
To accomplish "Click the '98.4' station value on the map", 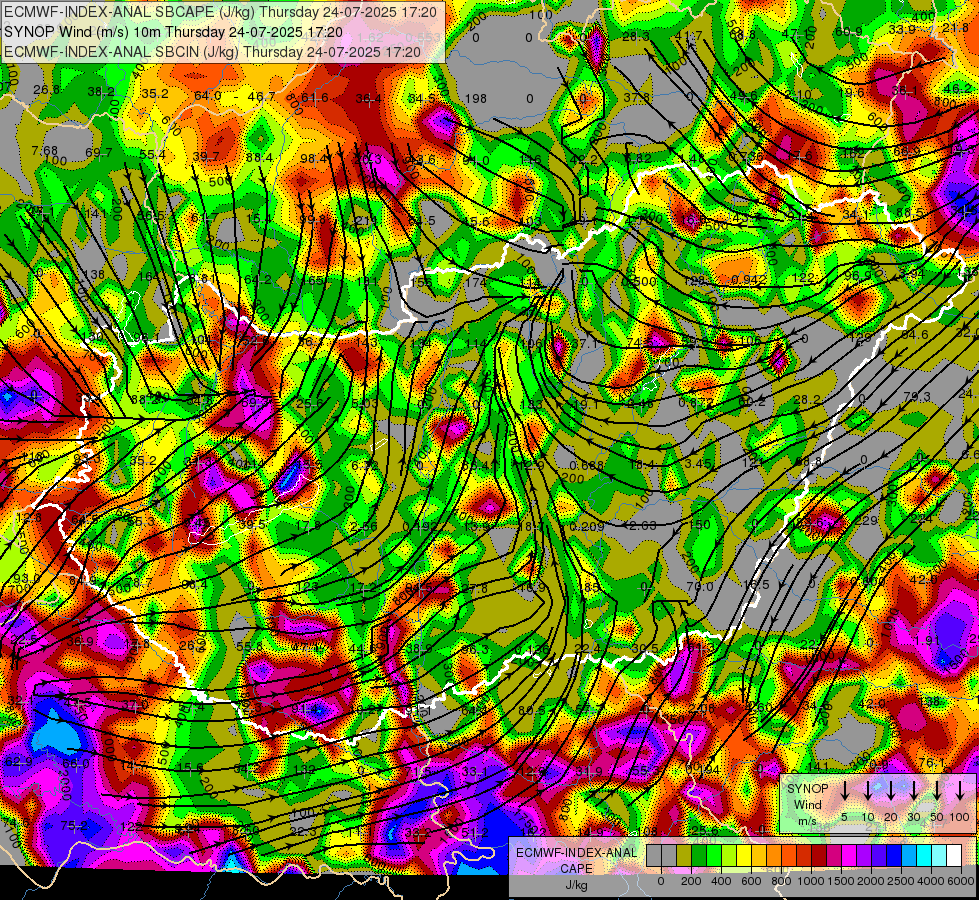I will (313, 159).
